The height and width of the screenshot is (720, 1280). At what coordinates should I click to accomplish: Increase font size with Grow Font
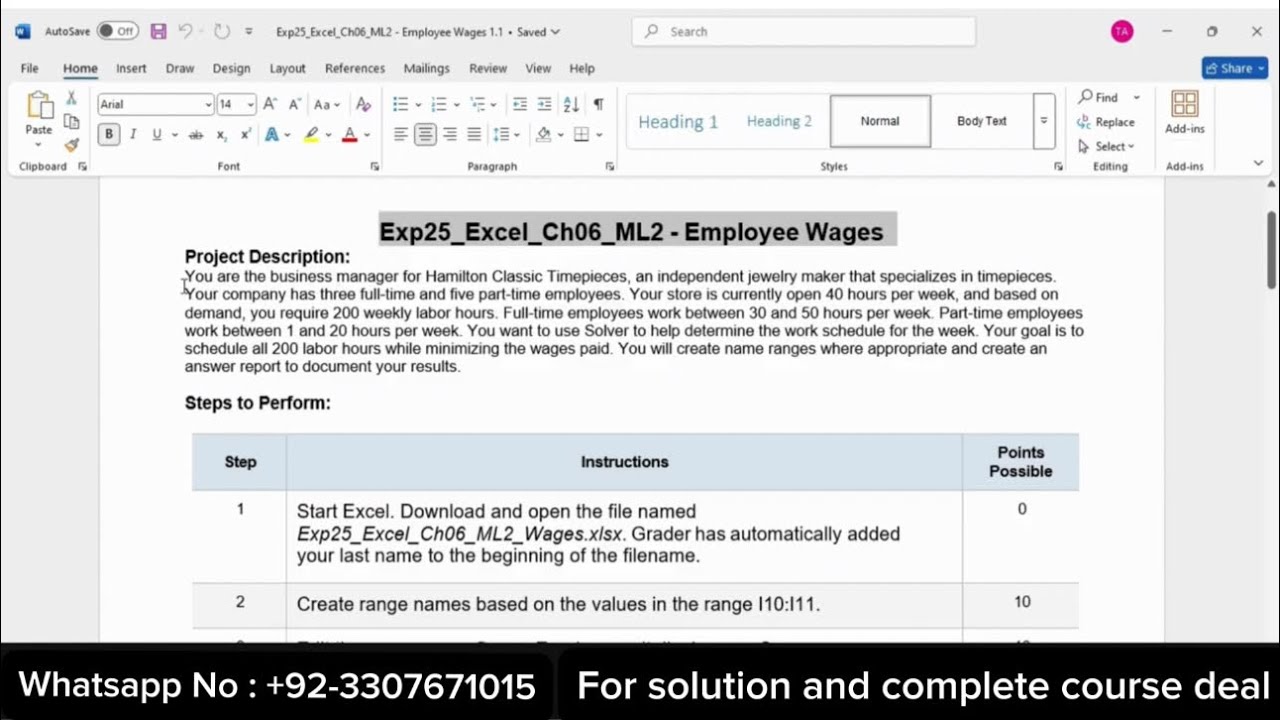270,104
